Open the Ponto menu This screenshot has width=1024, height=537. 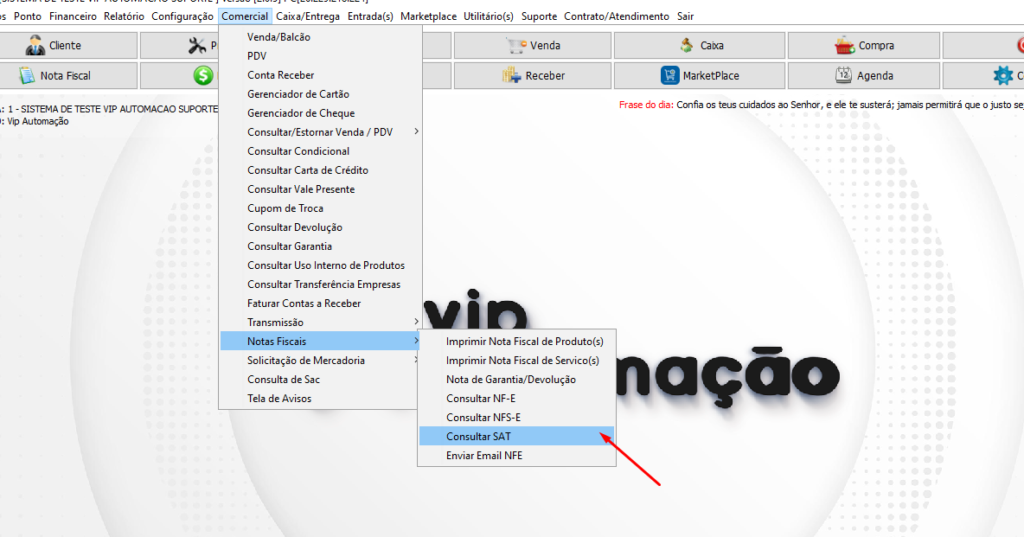click(x=27, y=16)
